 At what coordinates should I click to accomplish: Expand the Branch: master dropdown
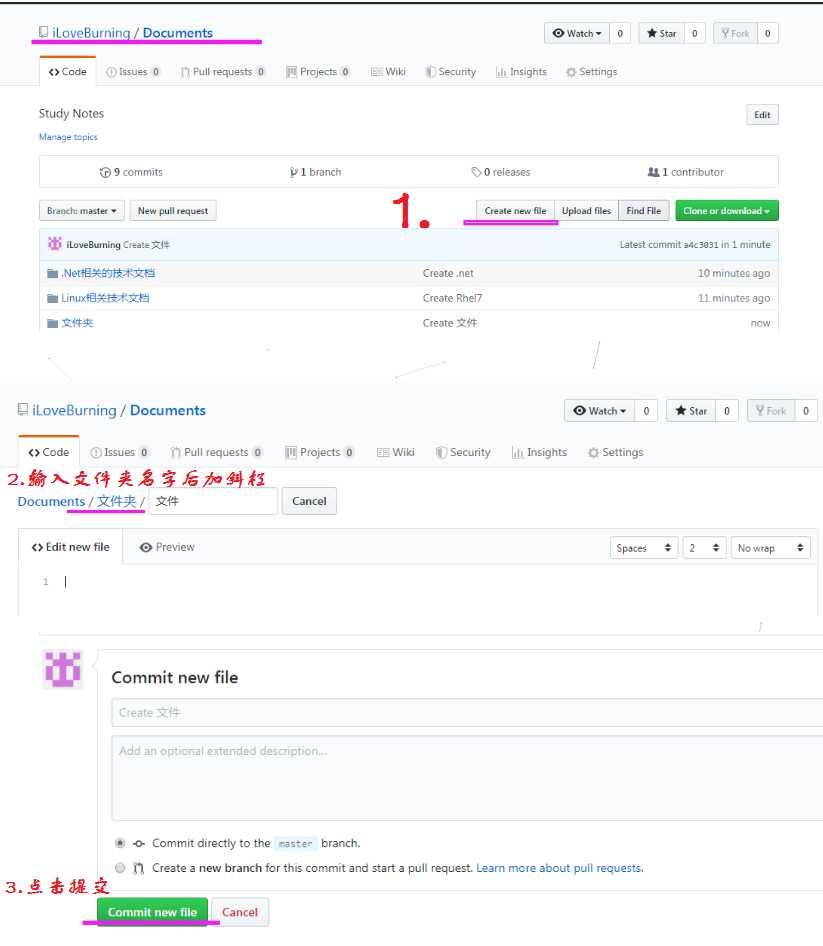81,211
